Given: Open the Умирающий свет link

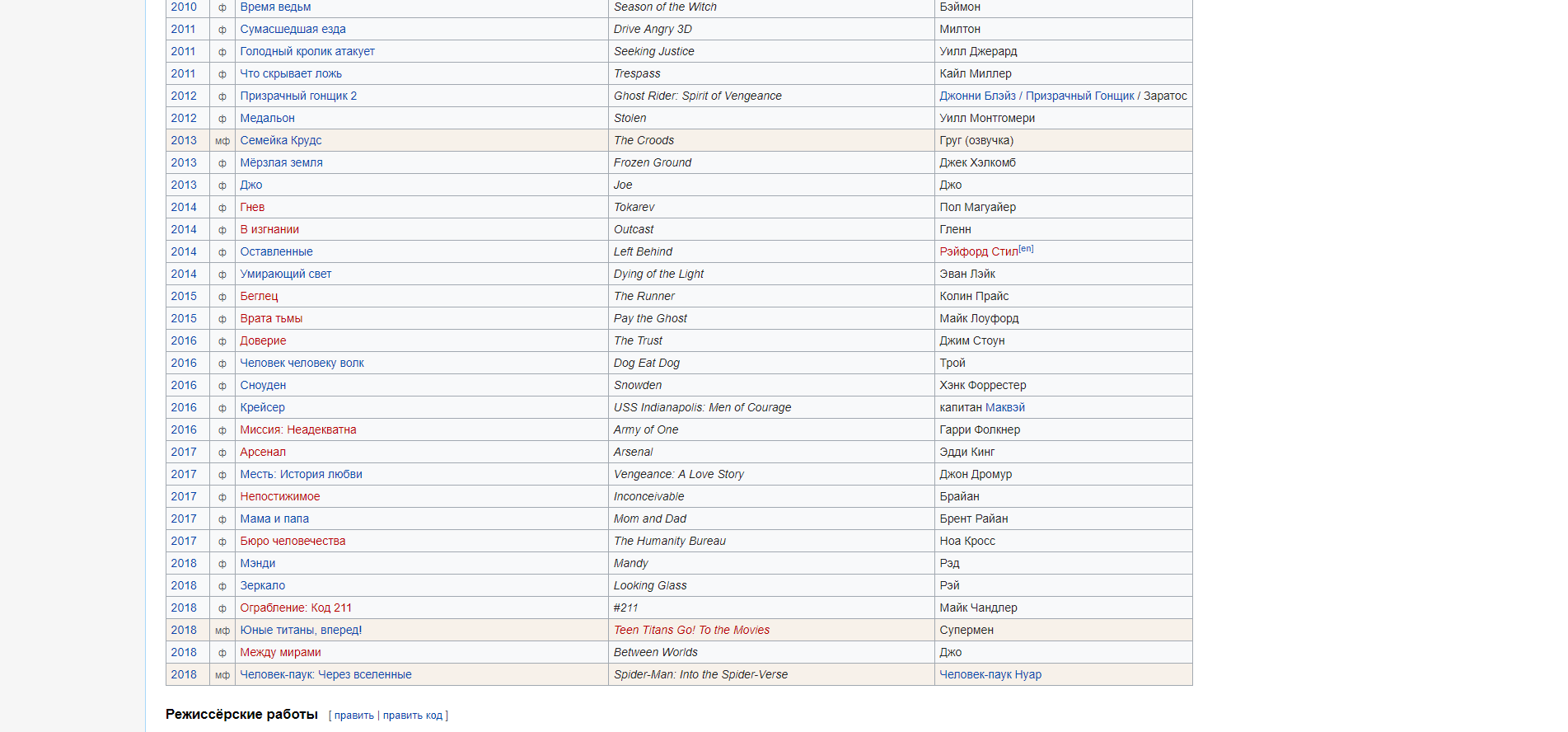Looking at the screenshot, I should (x=286, y=274).
